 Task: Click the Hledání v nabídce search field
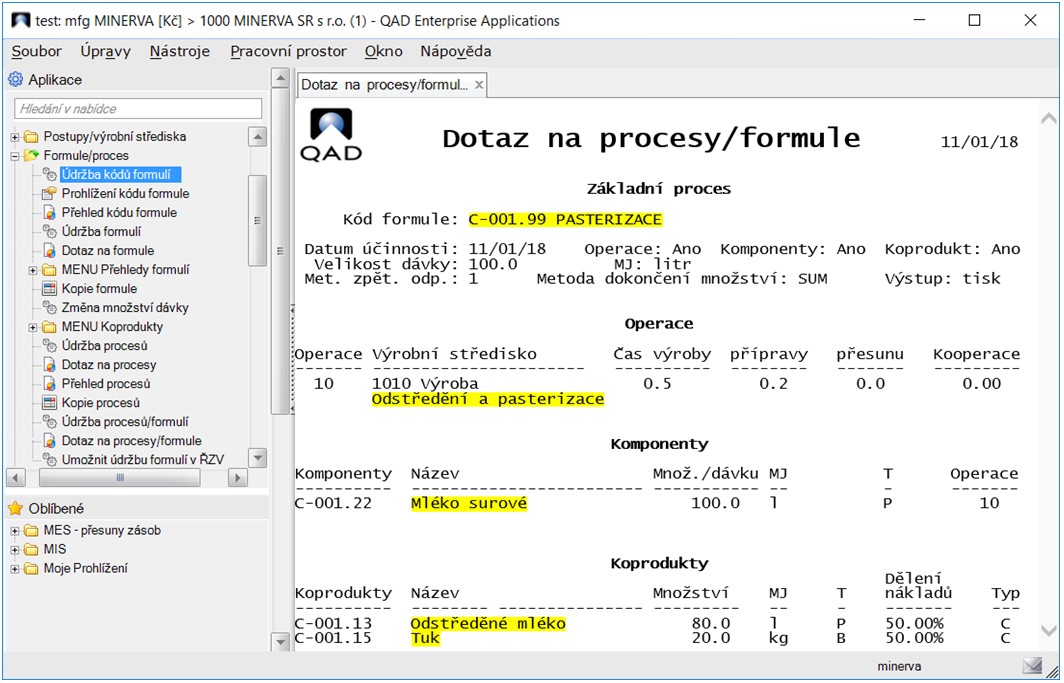[x=138, y=109]
